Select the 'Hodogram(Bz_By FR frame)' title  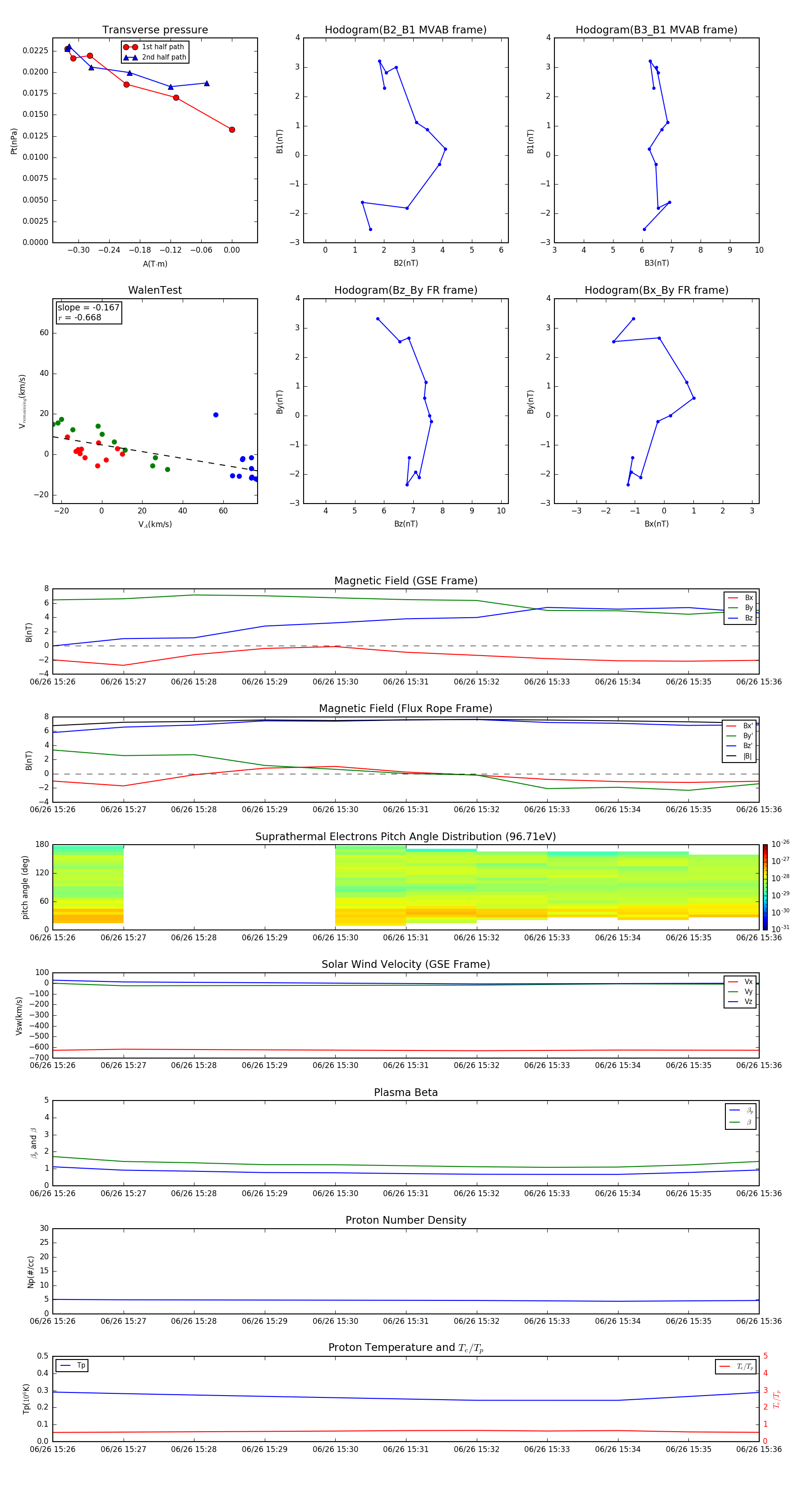(x=406, y=290)
